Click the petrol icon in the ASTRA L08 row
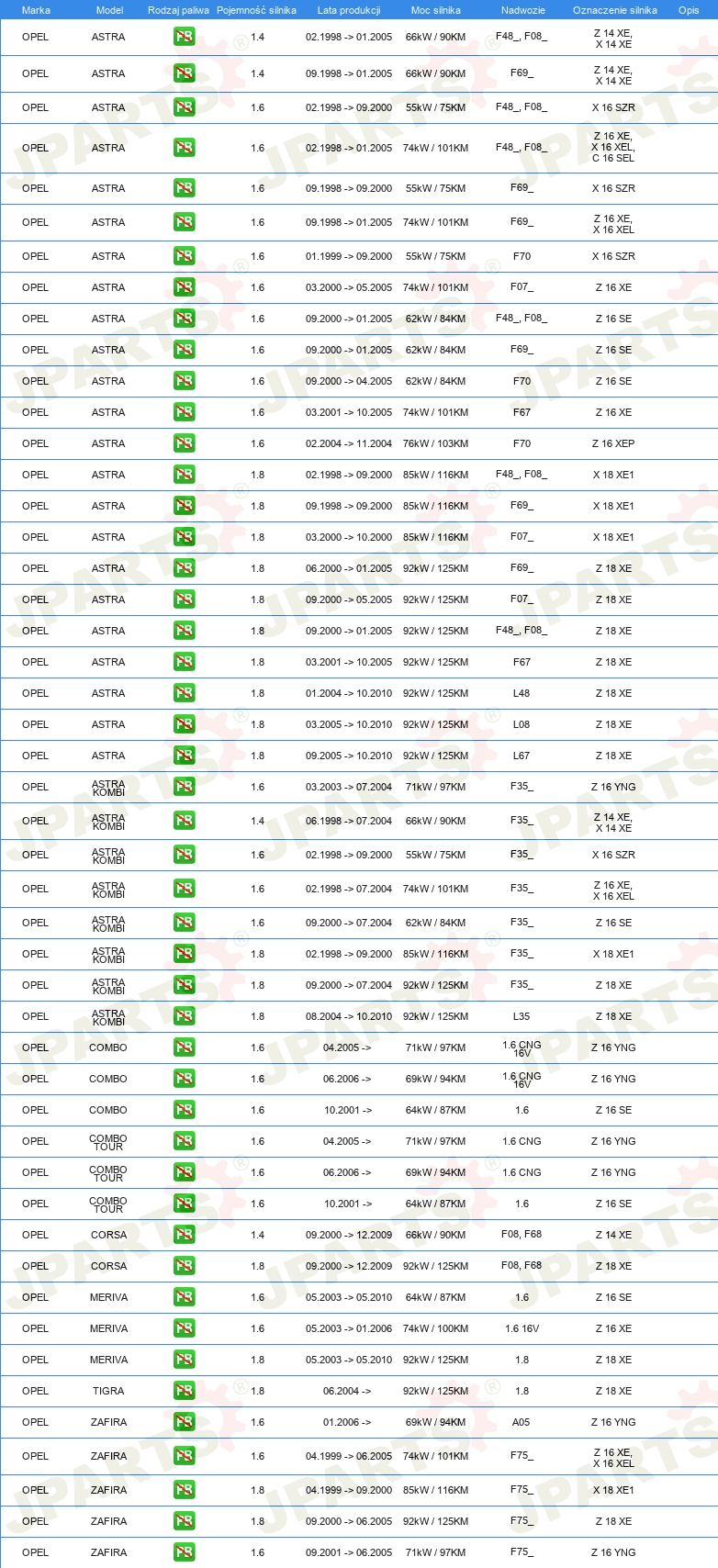718x1568 pixels. click(184, 724)
